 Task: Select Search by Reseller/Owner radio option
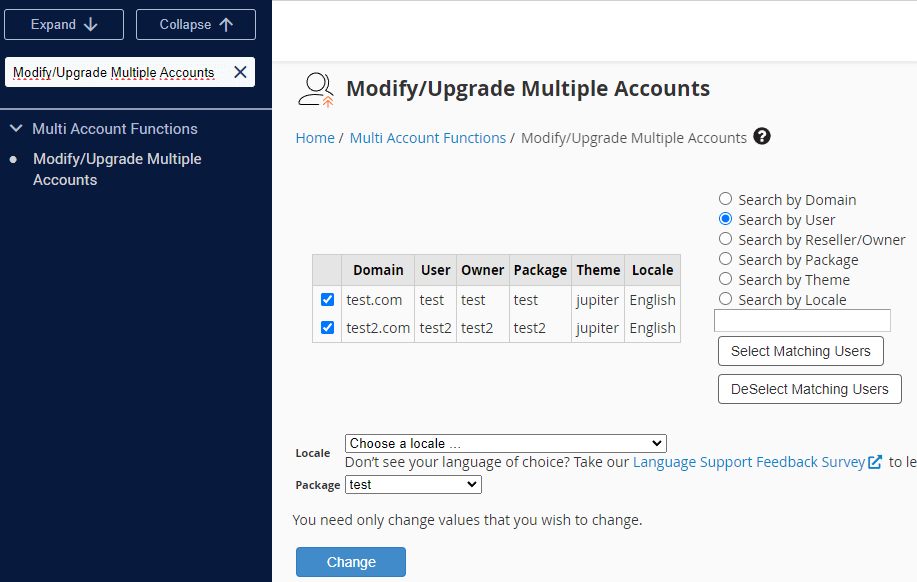pos(726,240)
